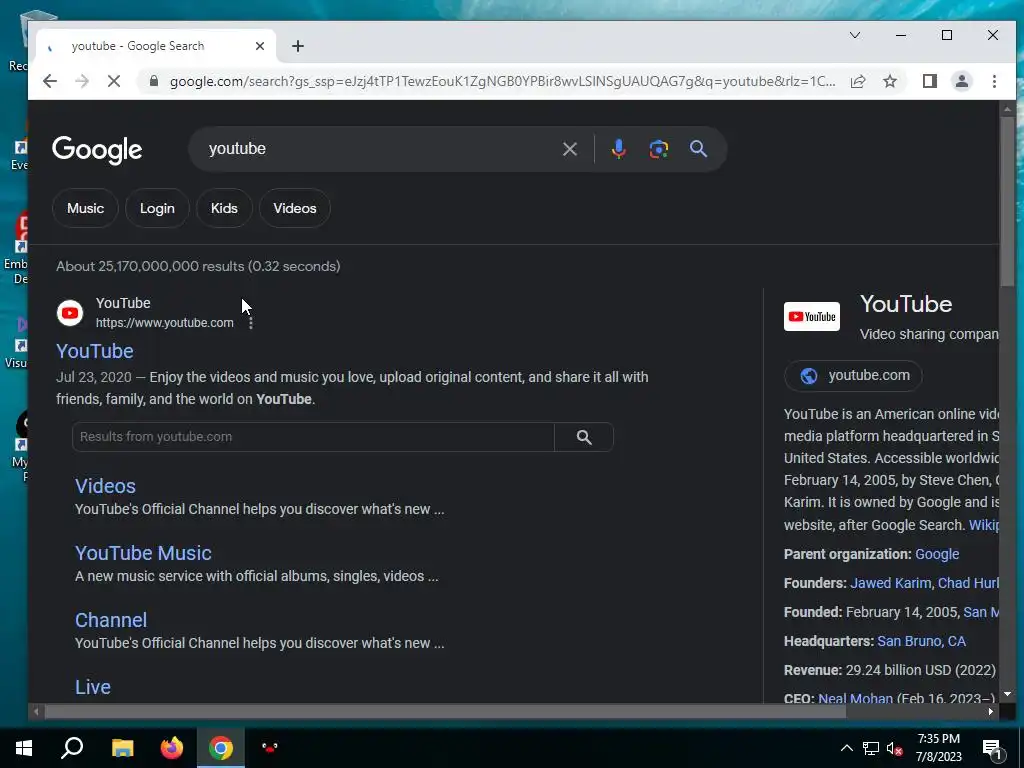The width and height of the screenshot is (1024, 768).
Task: Open a new Chrome tab
Action: pyautogui.click(x=298, y=46)
